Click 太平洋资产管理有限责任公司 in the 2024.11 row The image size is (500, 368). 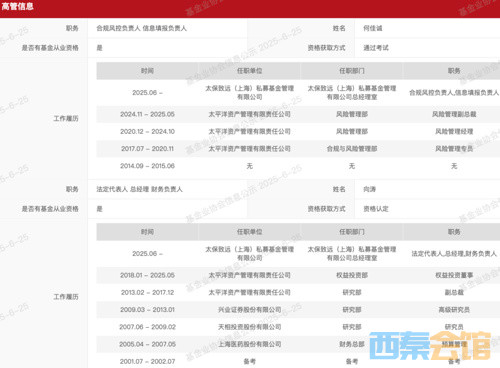(x=249, y=114)
